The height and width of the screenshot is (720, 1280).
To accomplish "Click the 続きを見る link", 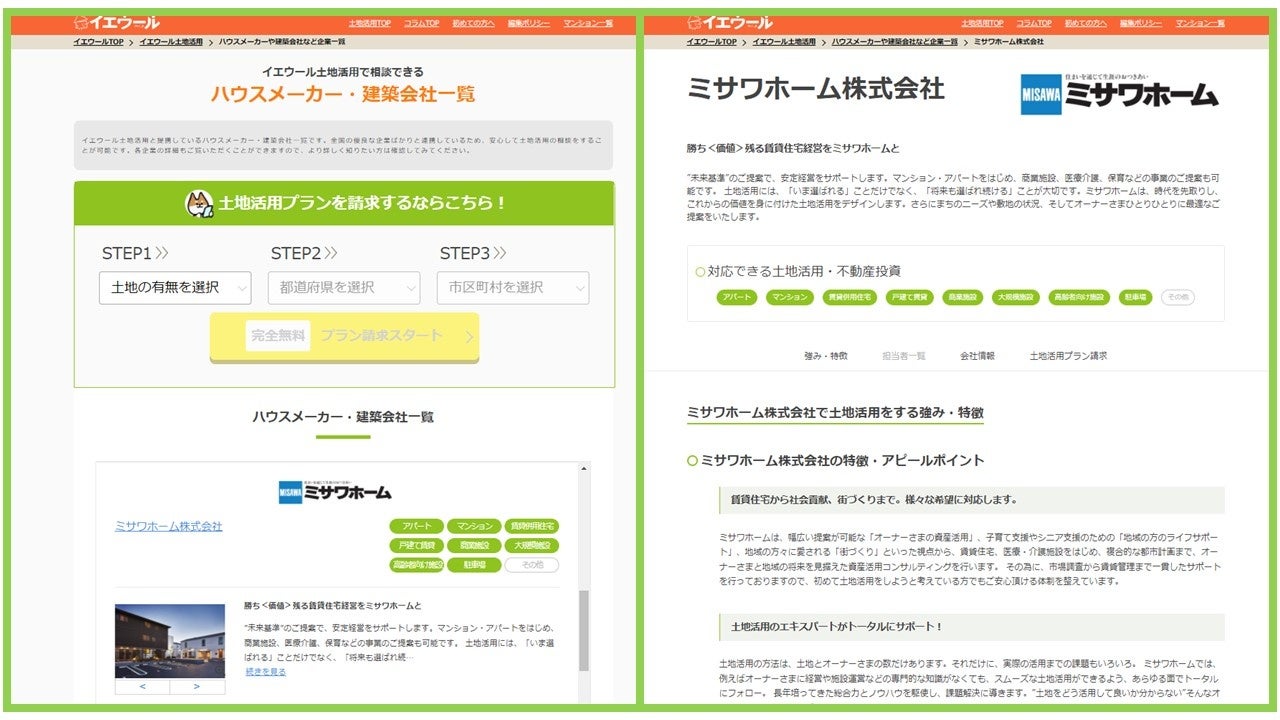I will pyautogui.click(x=266, y=672).
